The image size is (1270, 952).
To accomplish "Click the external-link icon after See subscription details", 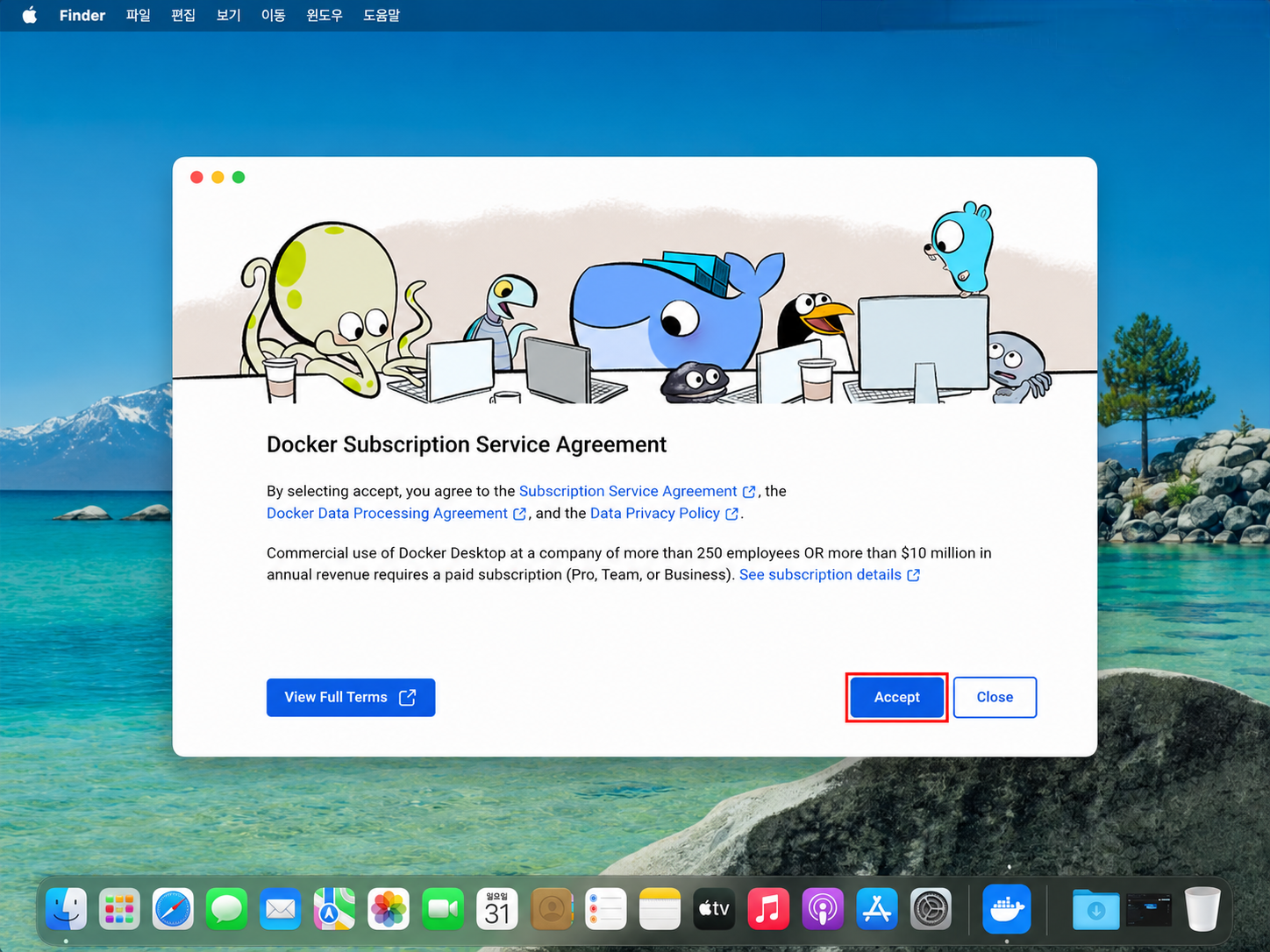I will tap(913, 575).
